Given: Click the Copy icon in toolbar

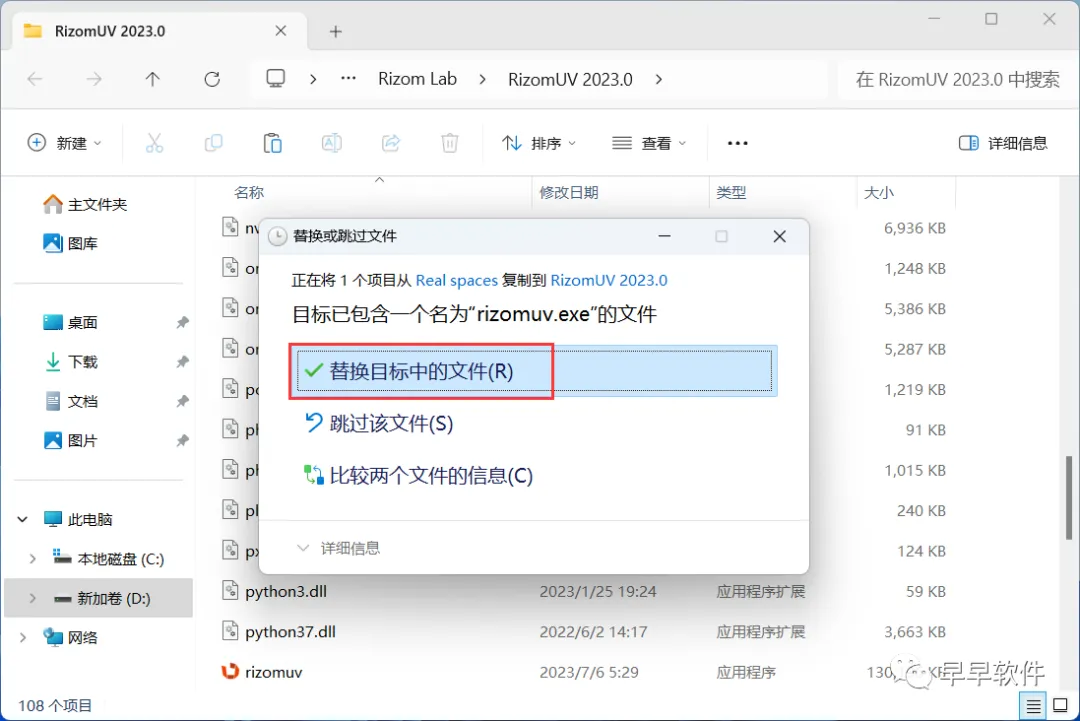Looking at the screenshot, I should point(214,143).
